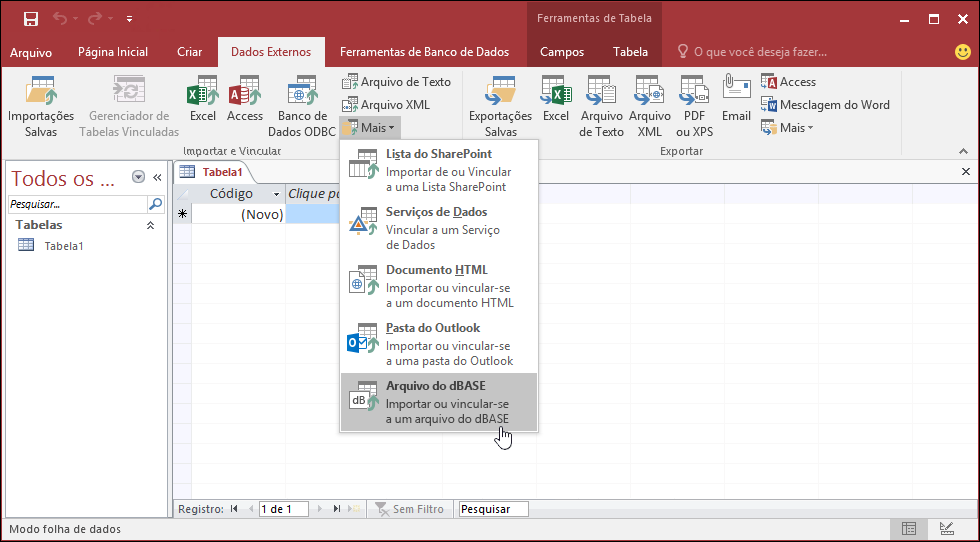Click the new record row selector asterisk
The image size is (980, 542).
(182, 214)
